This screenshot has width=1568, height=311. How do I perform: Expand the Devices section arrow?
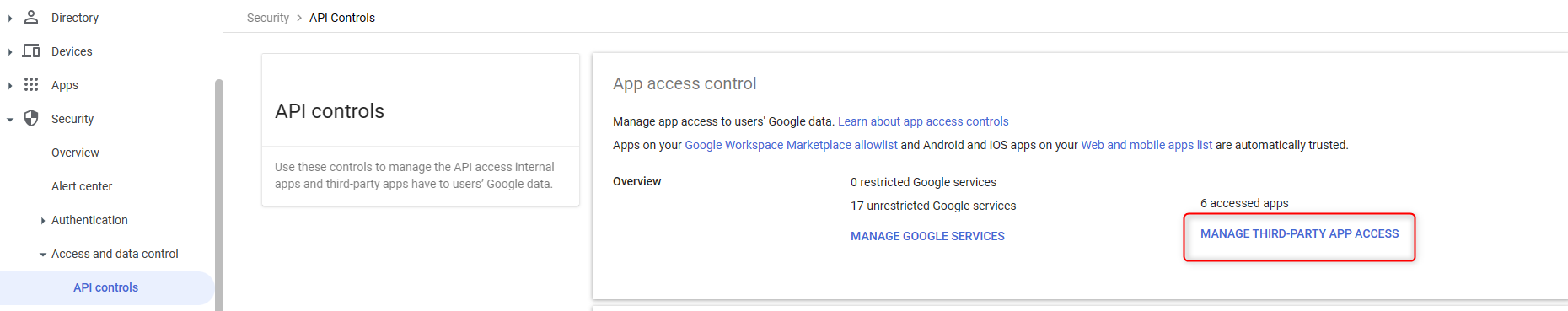pyautogui.click(x=9, y=51)
